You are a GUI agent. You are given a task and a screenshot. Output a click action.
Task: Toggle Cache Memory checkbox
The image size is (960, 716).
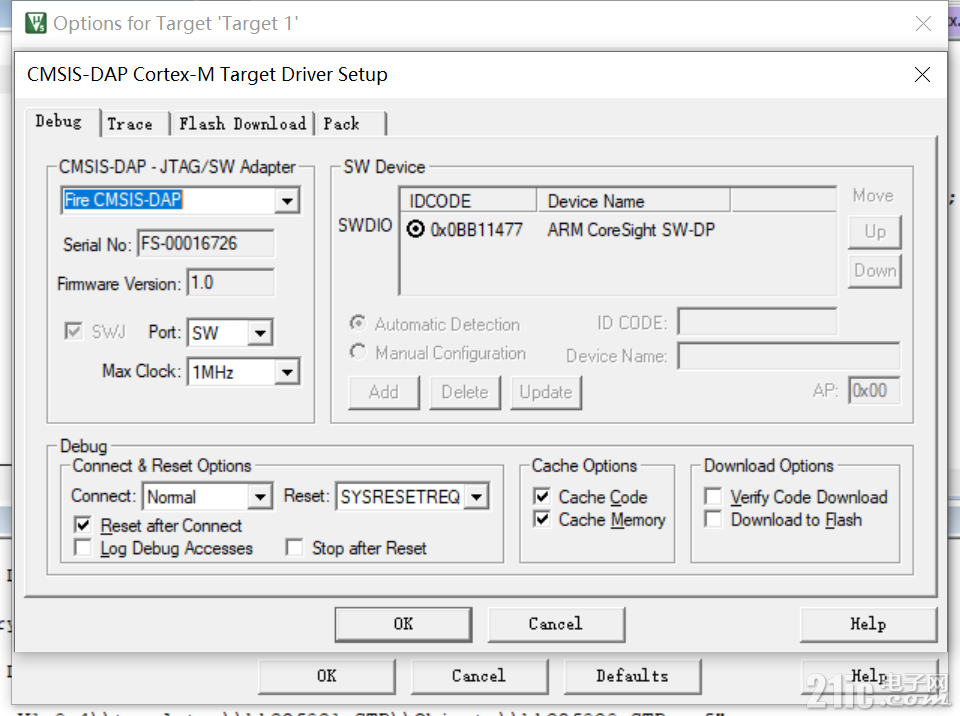click(542, 519)
